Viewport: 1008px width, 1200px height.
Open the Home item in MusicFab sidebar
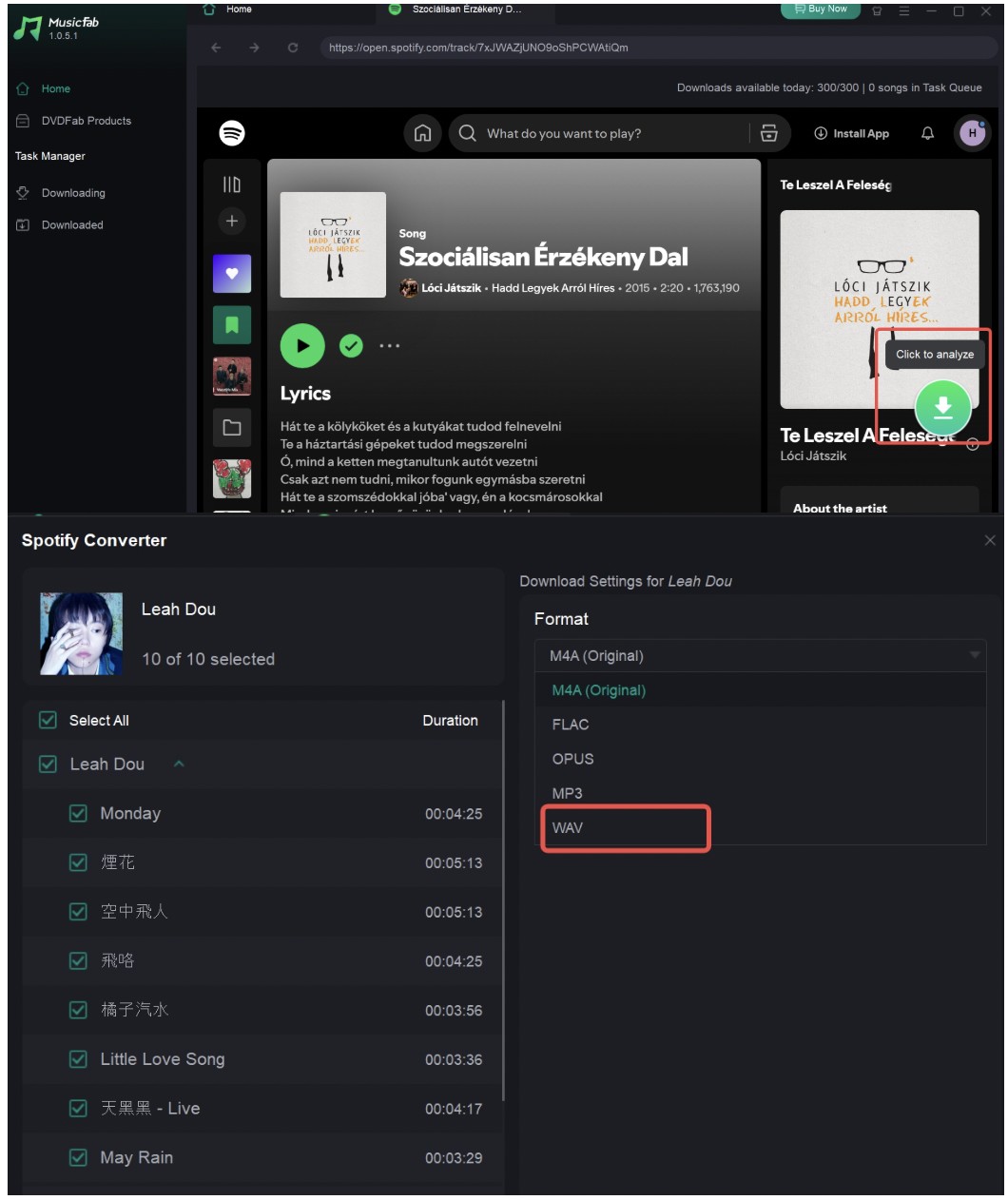click(55, 88)
